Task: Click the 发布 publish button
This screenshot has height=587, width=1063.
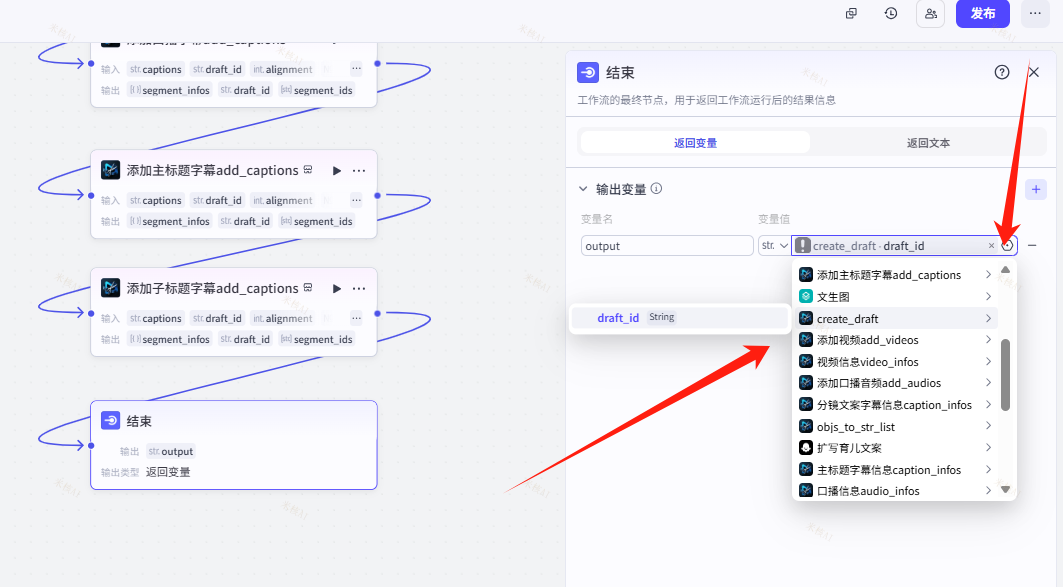Action: point(983,14)
